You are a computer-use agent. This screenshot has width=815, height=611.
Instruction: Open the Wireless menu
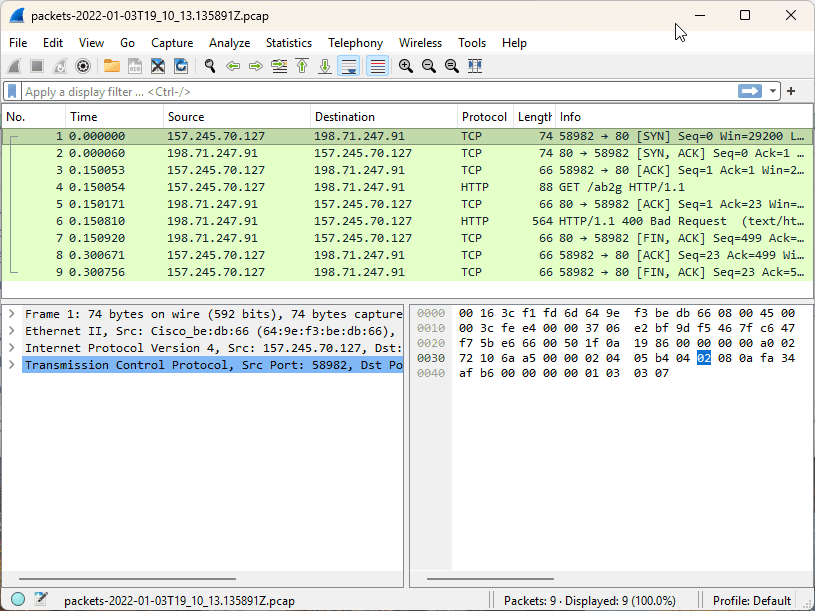(x=420, y=43)
